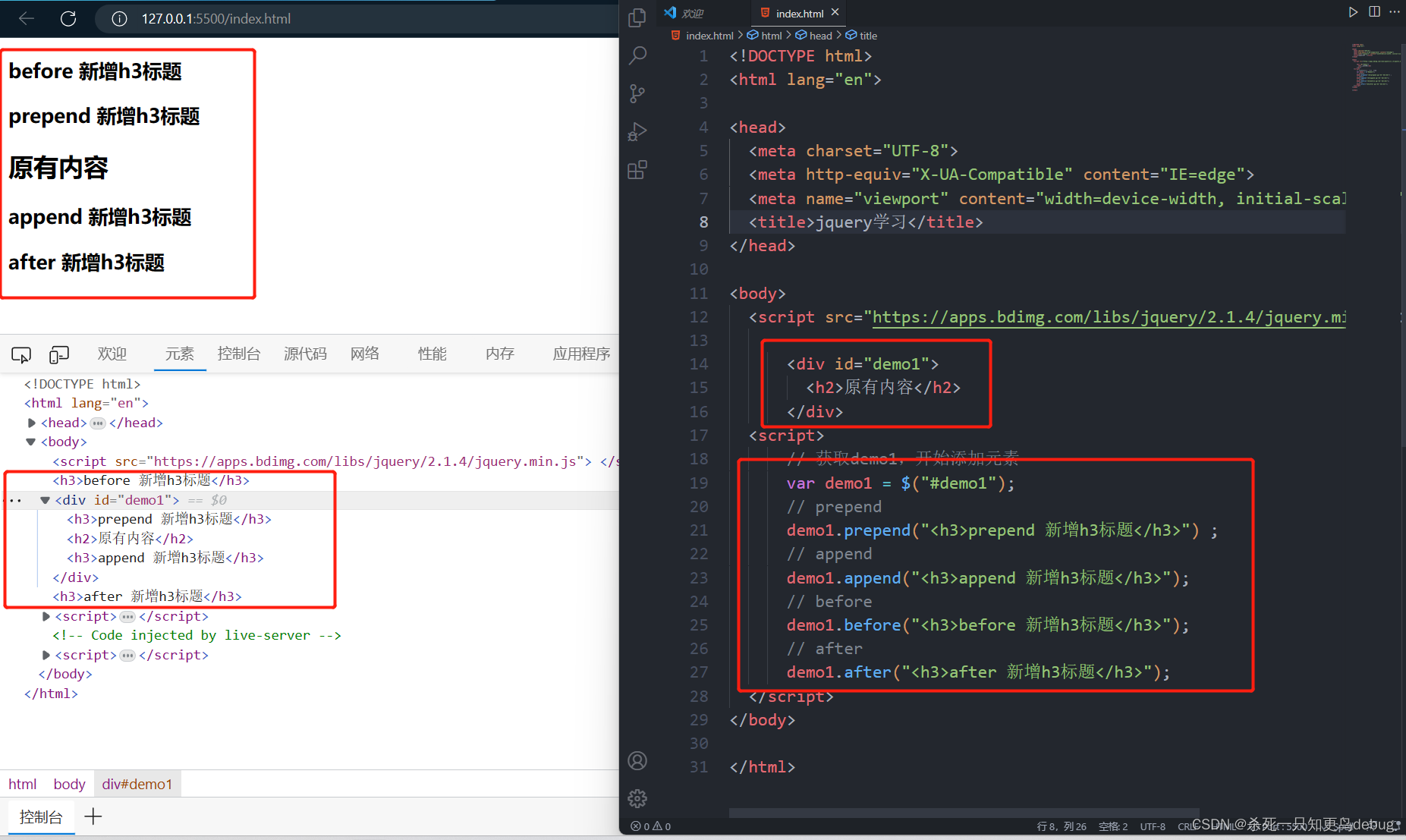This screenshot has width=1406, height=840.
Task: Open the Accounts icon in VS Code
Action: (637, 760)
